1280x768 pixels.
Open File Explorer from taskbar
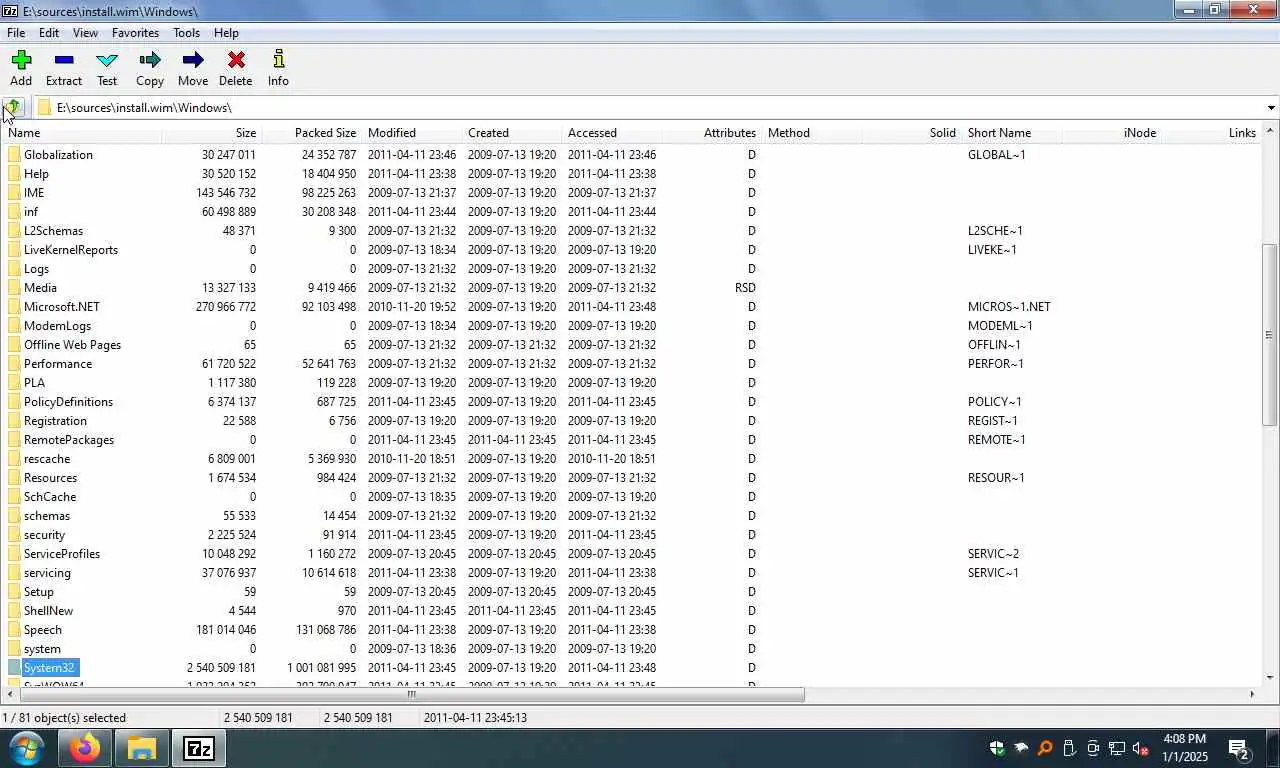point(142,748)
